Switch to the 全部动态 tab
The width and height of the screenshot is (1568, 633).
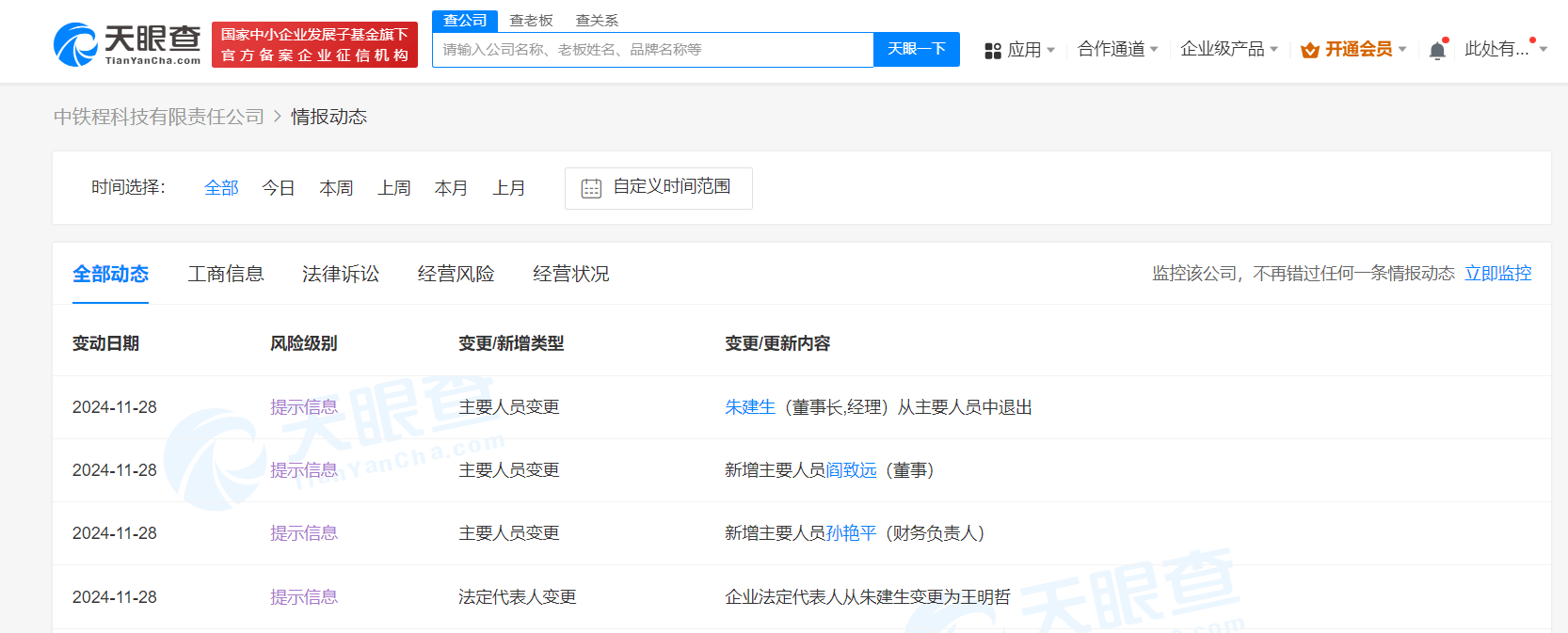pos(110,274)
